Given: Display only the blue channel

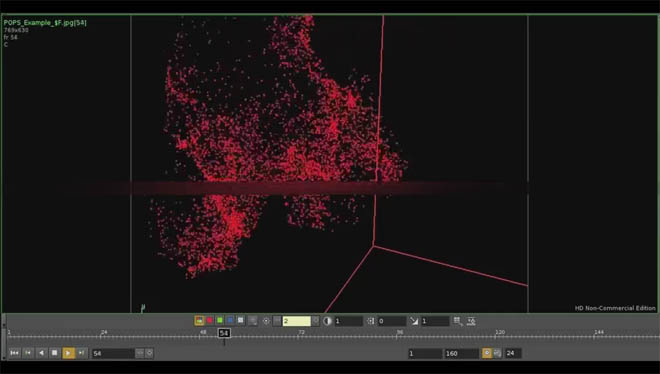Looking at the screenshot, I should 230,321.
